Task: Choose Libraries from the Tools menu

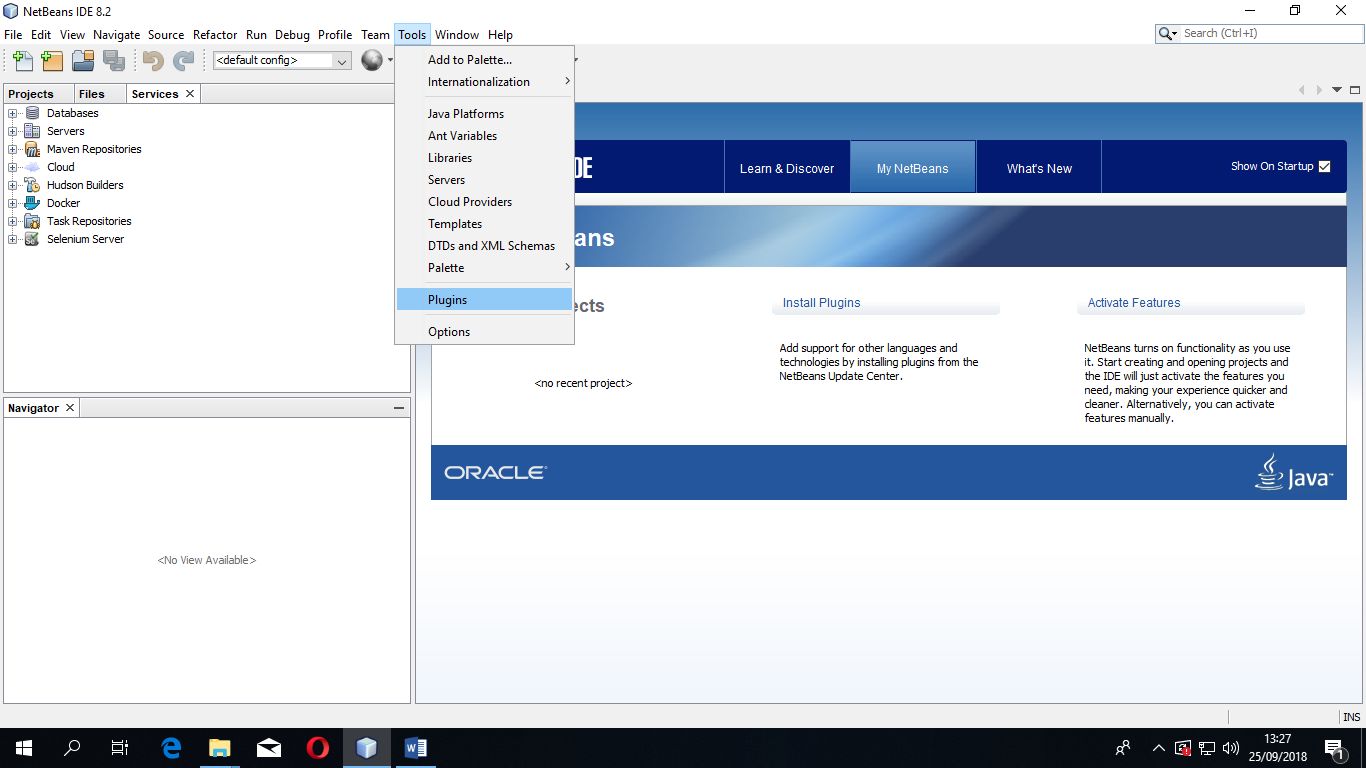Action: coord(484,158)
